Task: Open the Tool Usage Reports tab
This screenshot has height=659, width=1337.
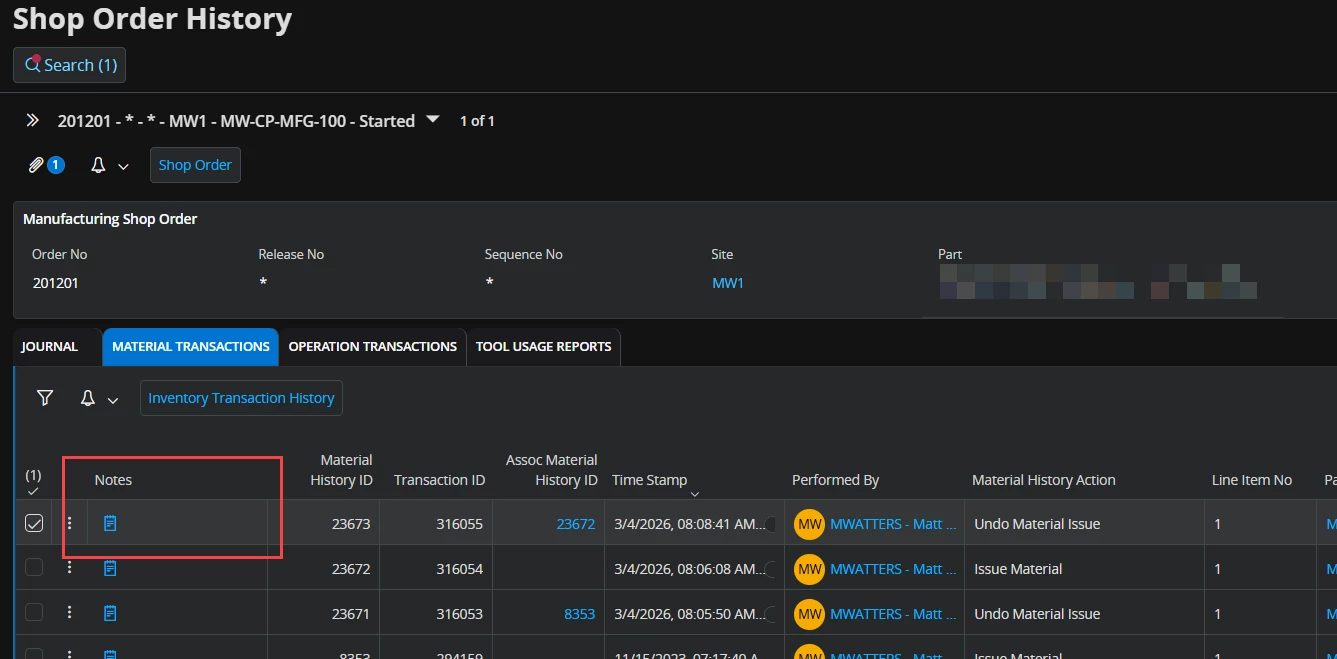Action: tap(543, 347)
